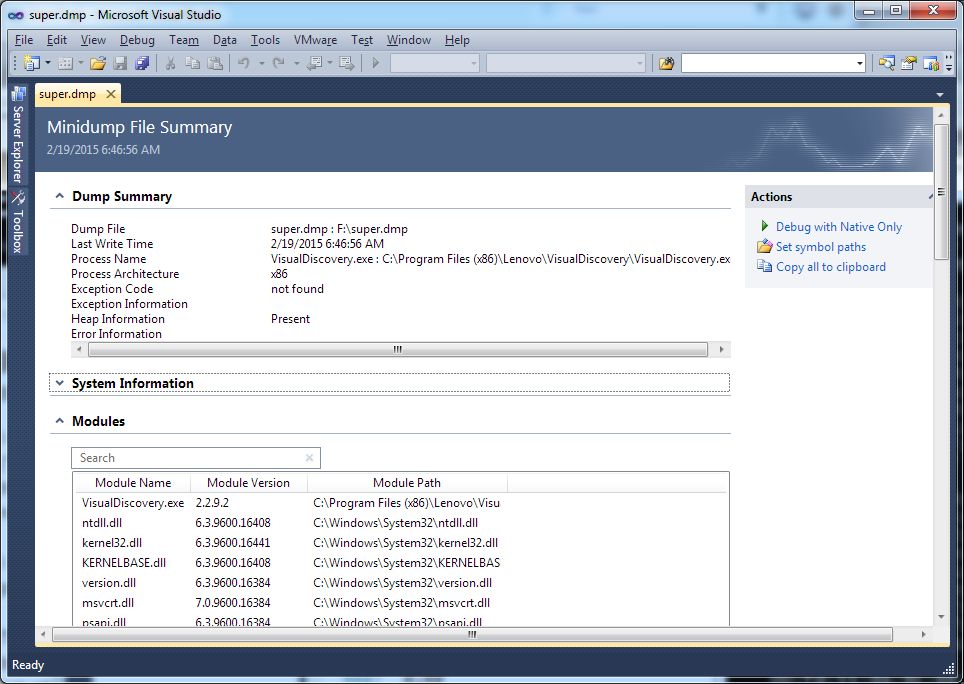Expand the System Information section
The height and width of the screenshot is (684, 964).
(x=59, y=383)
